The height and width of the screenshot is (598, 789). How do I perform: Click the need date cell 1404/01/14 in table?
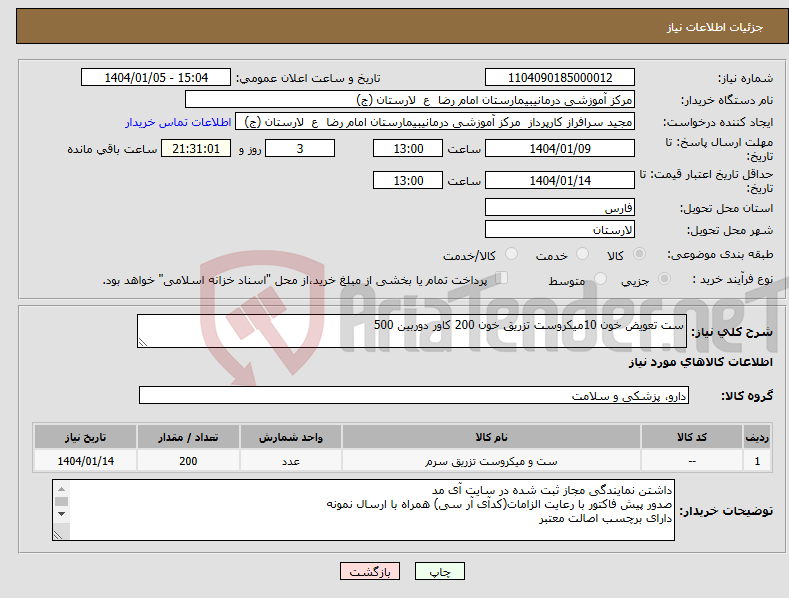[86, 461]
